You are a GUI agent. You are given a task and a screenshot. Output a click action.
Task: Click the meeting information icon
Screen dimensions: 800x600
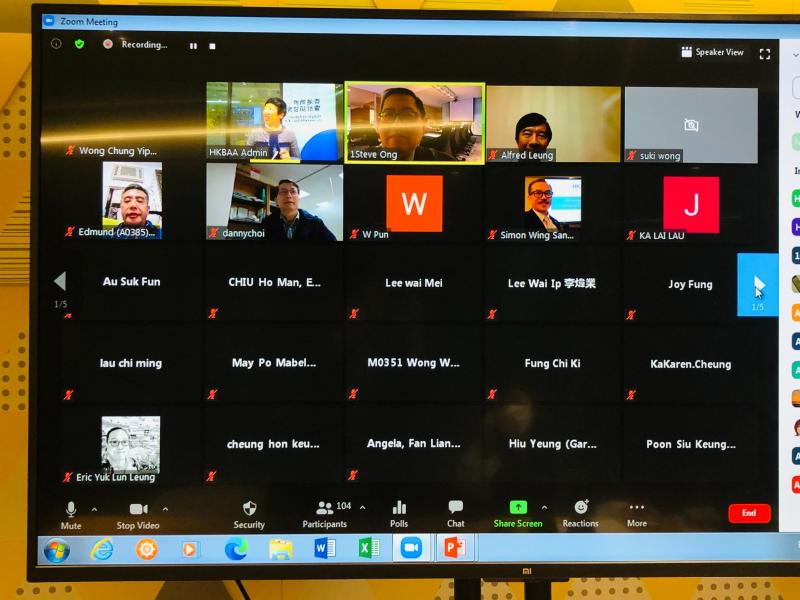pos(56,44)
